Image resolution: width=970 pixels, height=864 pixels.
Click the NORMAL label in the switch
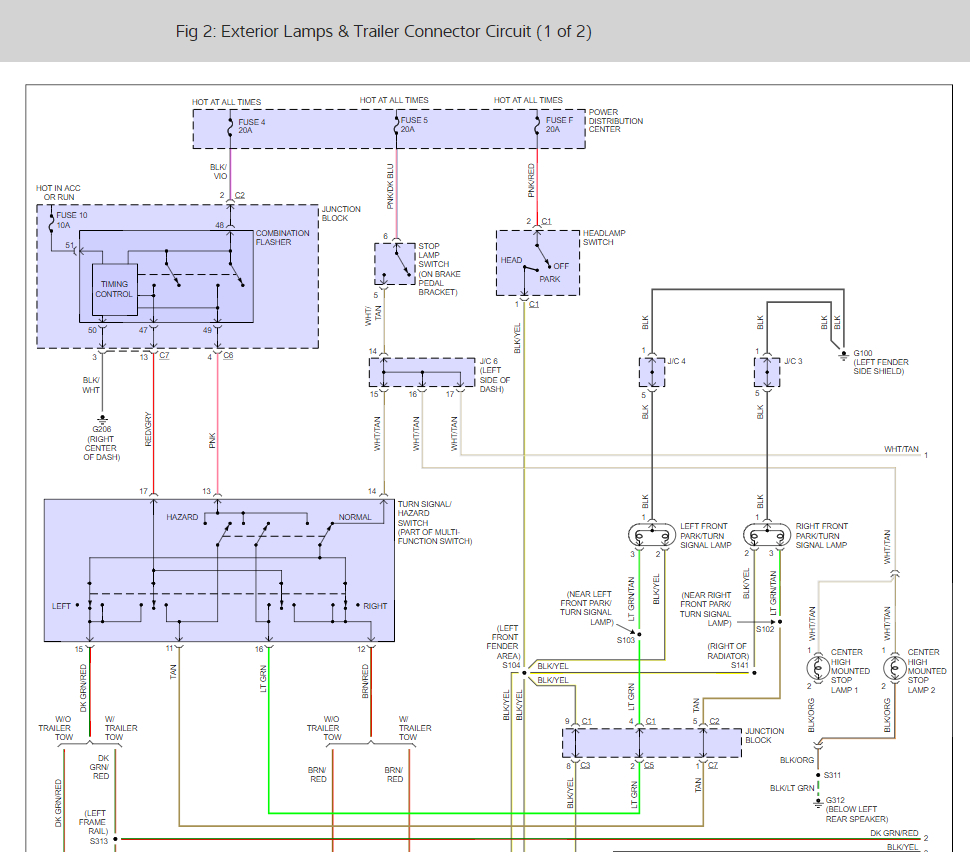(355, 517)
